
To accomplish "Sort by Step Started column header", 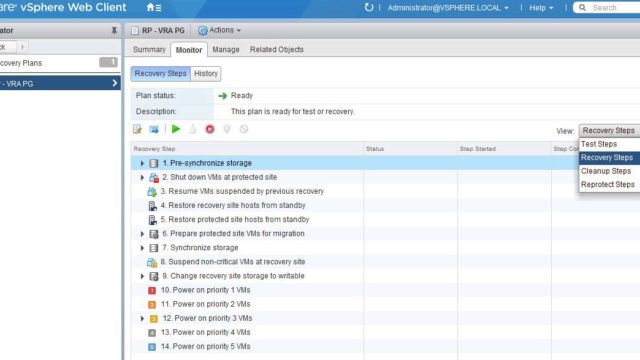I will point(504,149).
